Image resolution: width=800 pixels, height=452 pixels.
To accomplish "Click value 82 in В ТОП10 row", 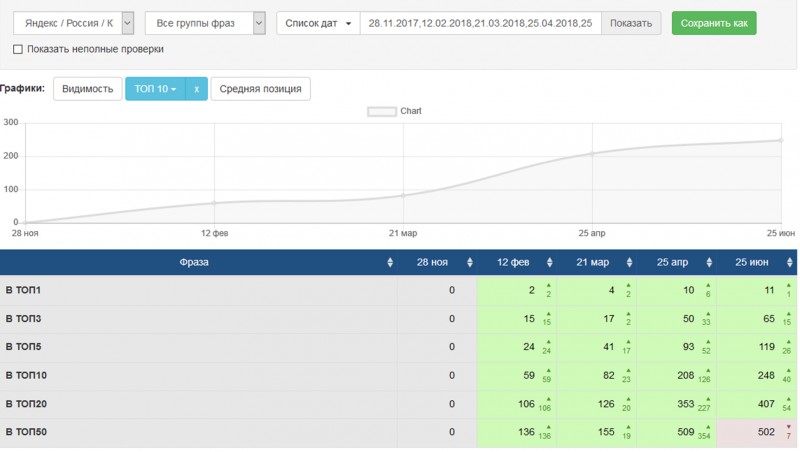I will [608, 375].
